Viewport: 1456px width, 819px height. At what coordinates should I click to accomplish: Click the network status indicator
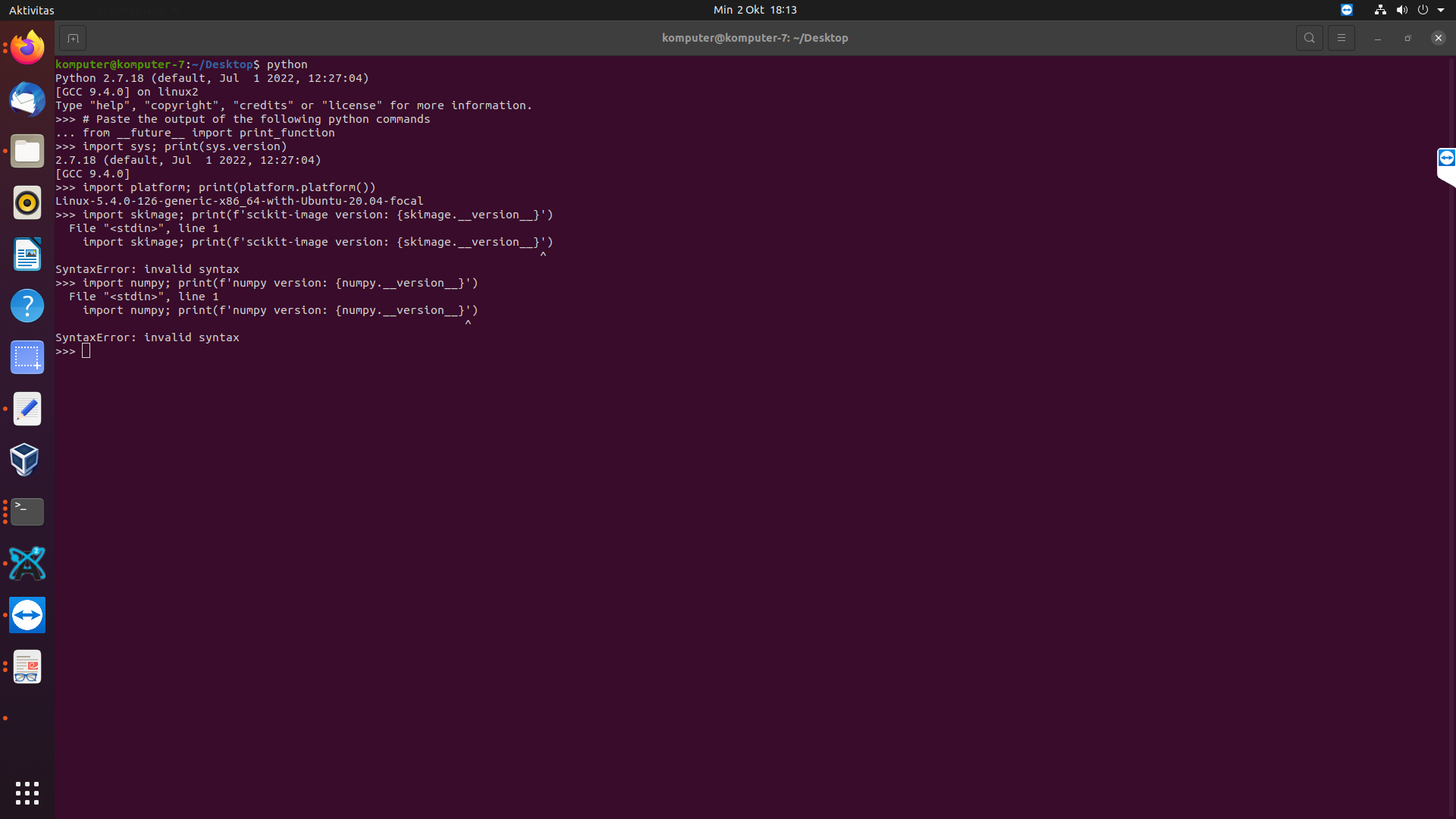(x=1379, y=10)
